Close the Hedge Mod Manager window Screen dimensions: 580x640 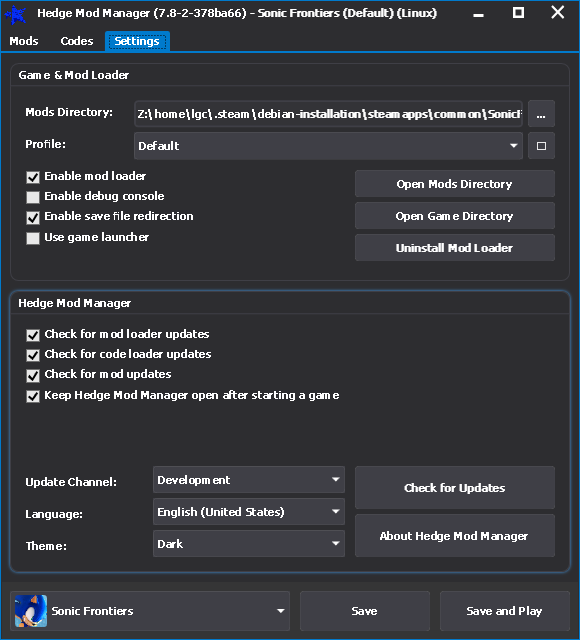(558, 13)
